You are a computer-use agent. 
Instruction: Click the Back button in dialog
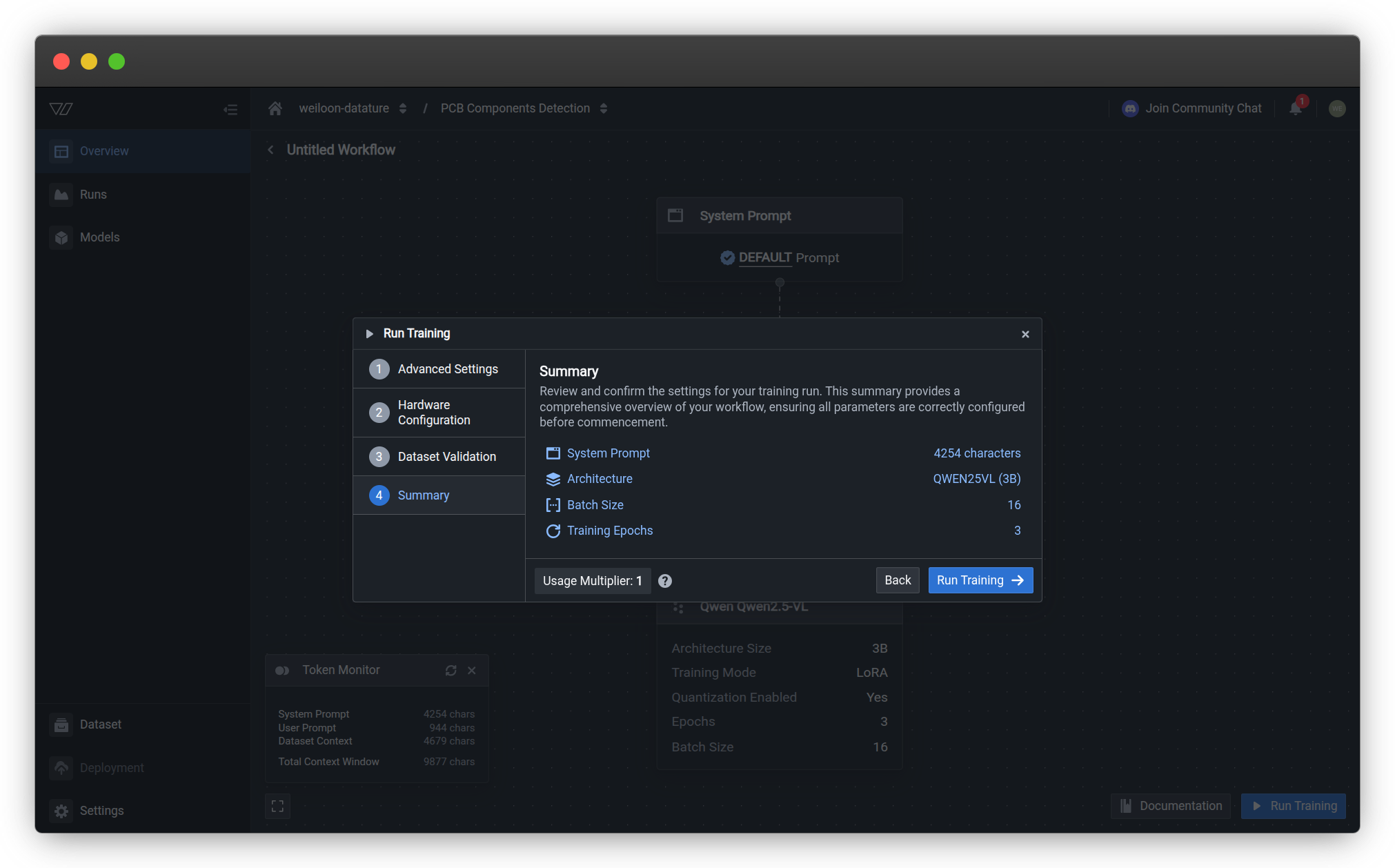897,580
